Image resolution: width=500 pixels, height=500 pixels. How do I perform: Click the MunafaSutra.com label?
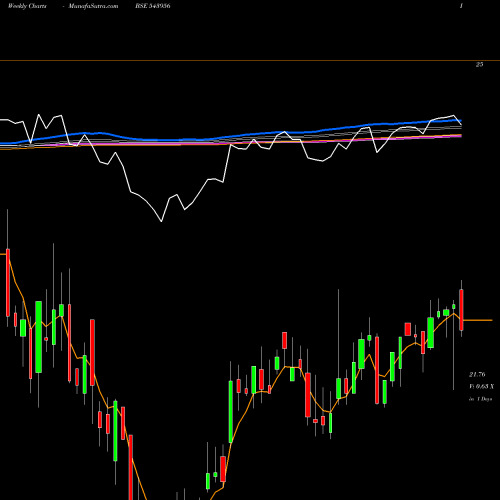tap(93, 6)
